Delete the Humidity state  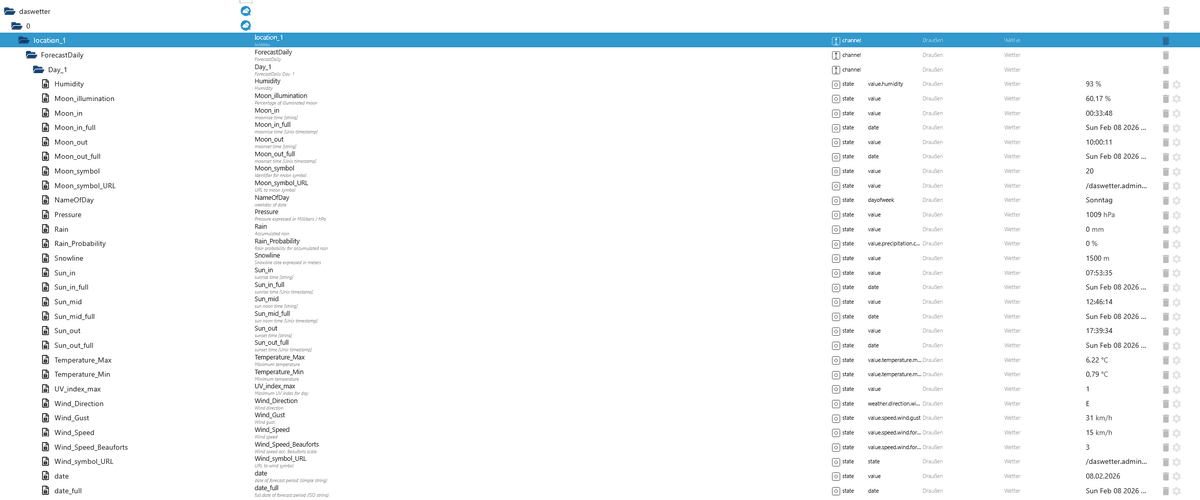coord(1166,84)
